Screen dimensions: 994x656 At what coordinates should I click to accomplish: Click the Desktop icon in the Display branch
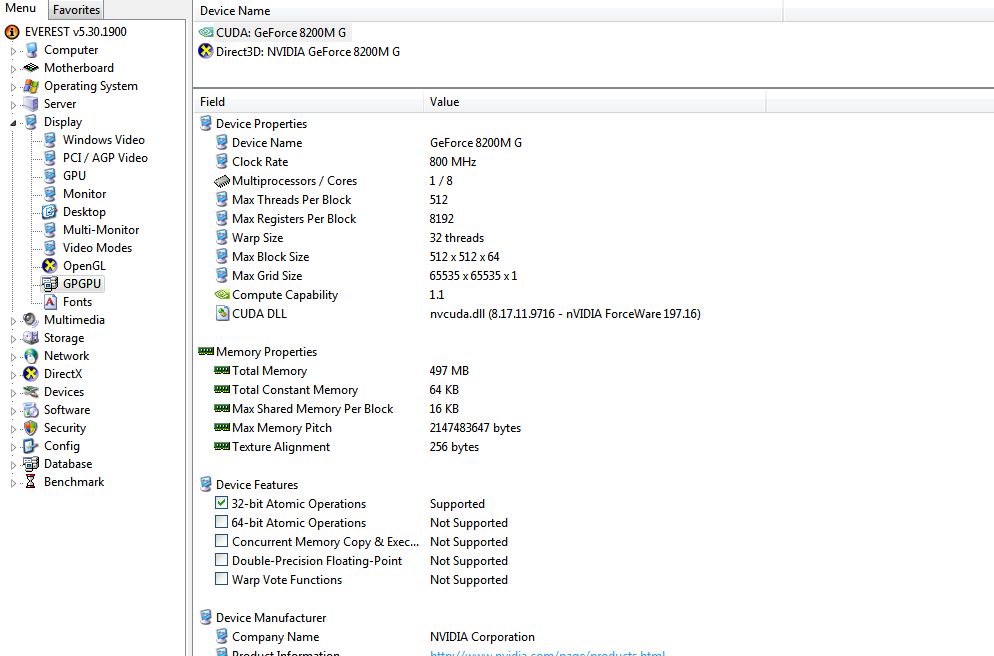coord(50,212)
